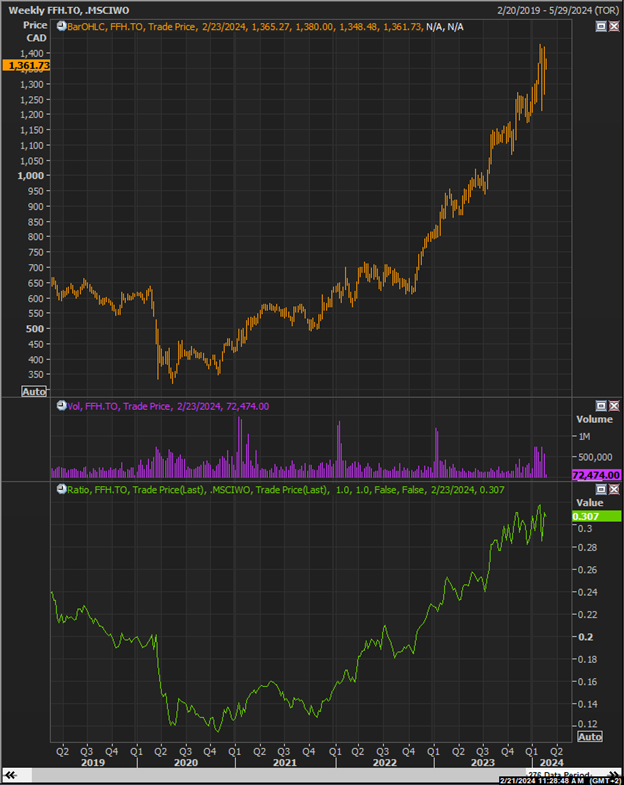Click the 2022 year label on time axis
624x785 pixels.
click(385, 762)
